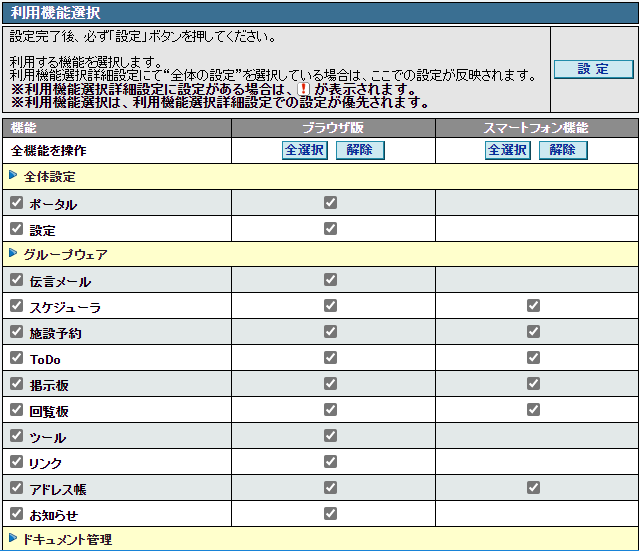This screenshot has width=639, height=551.
Task: Toggle the 設定 row checkbox in 機能 column
Action: tap(16, 229)
